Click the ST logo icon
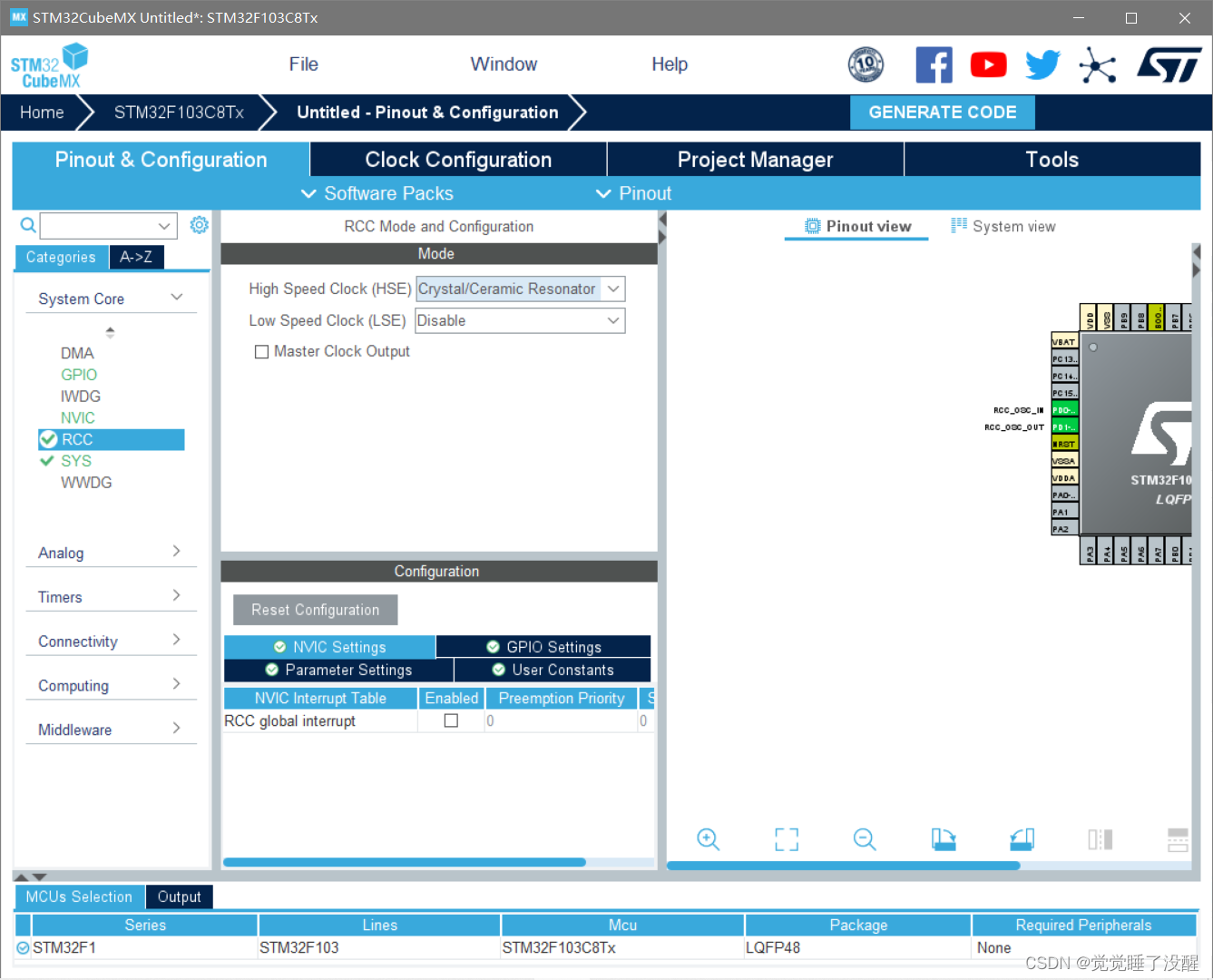Viewport: 1213px width, 980px height. (x=1169, y=65)
